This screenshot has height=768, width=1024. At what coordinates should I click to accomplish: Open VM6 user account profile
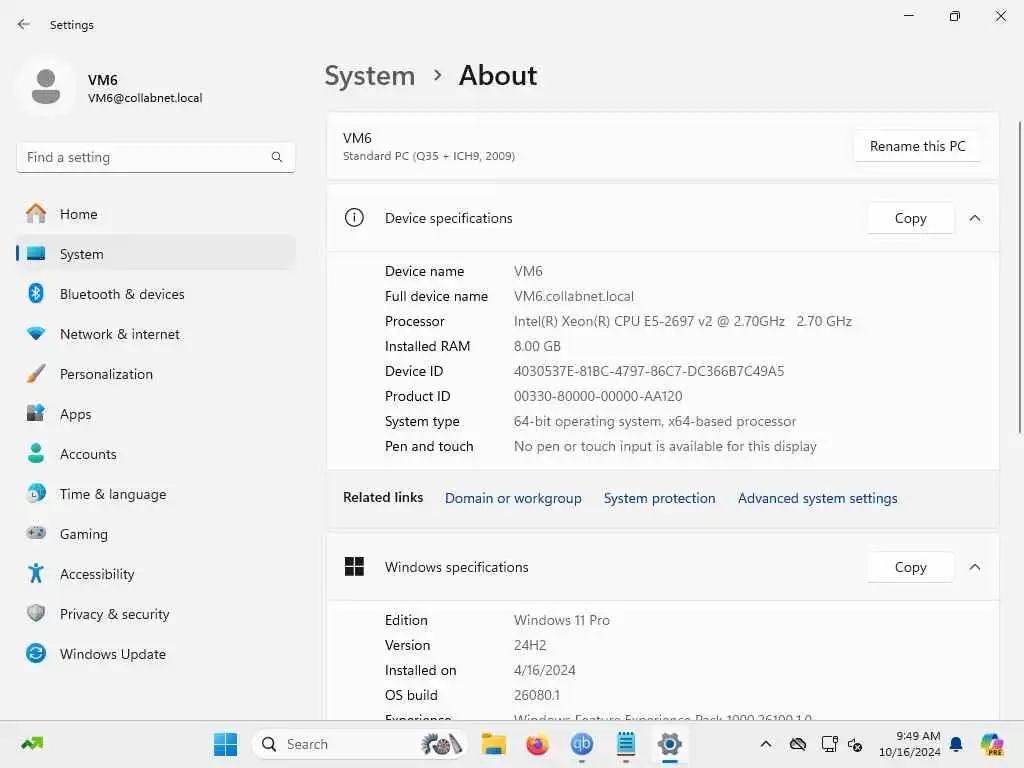pyautogui.click(x=111, y=88)
